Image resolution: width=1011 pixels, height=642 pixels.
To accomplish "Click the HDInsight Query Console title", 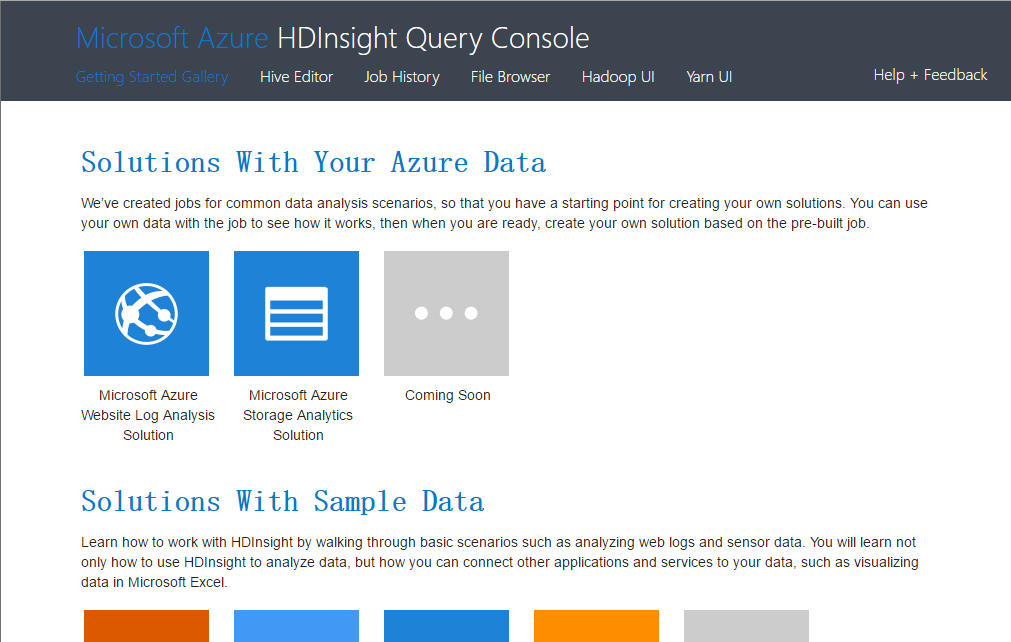I will coord(432,39).
